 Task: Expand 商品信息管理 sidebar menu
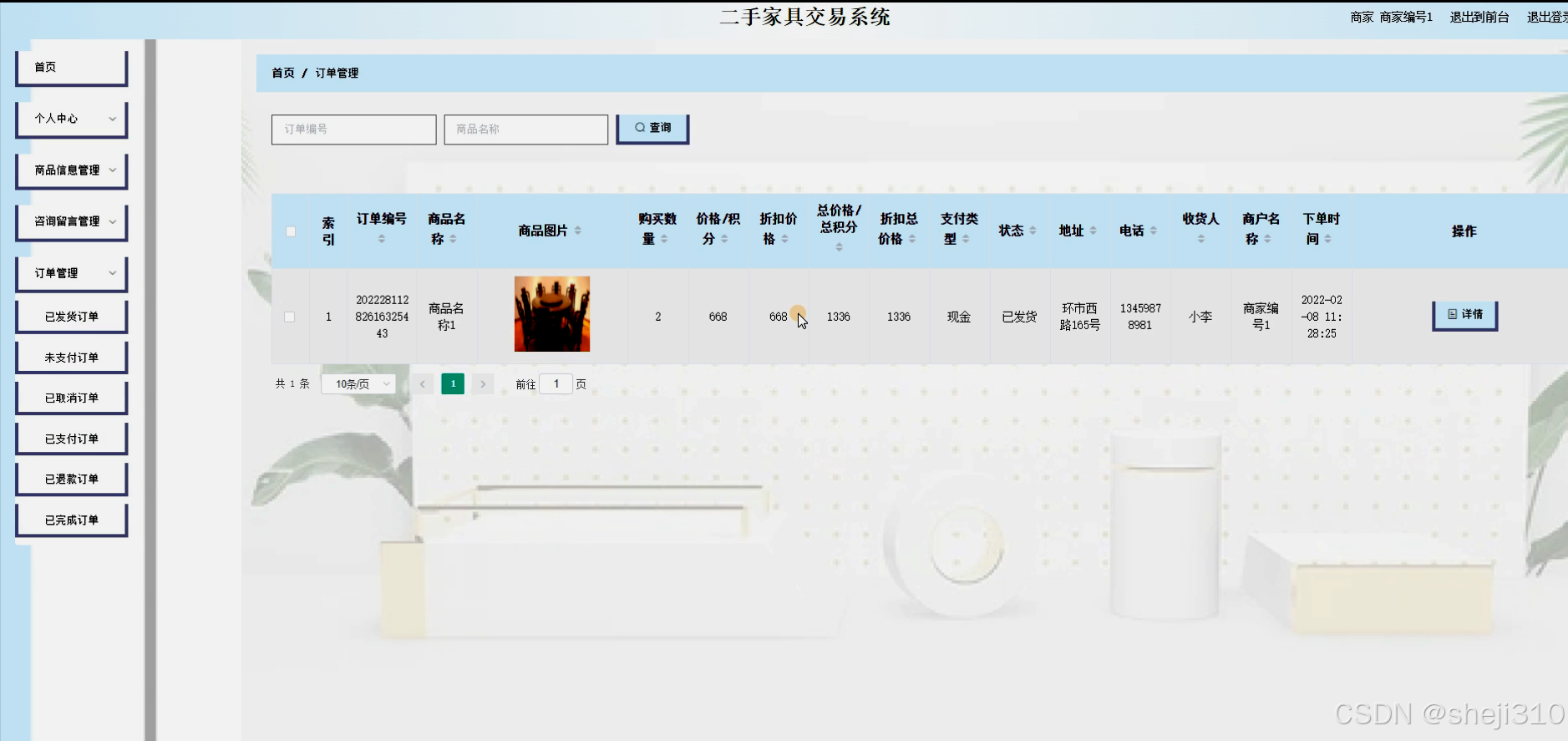click(x=72, y=170)
